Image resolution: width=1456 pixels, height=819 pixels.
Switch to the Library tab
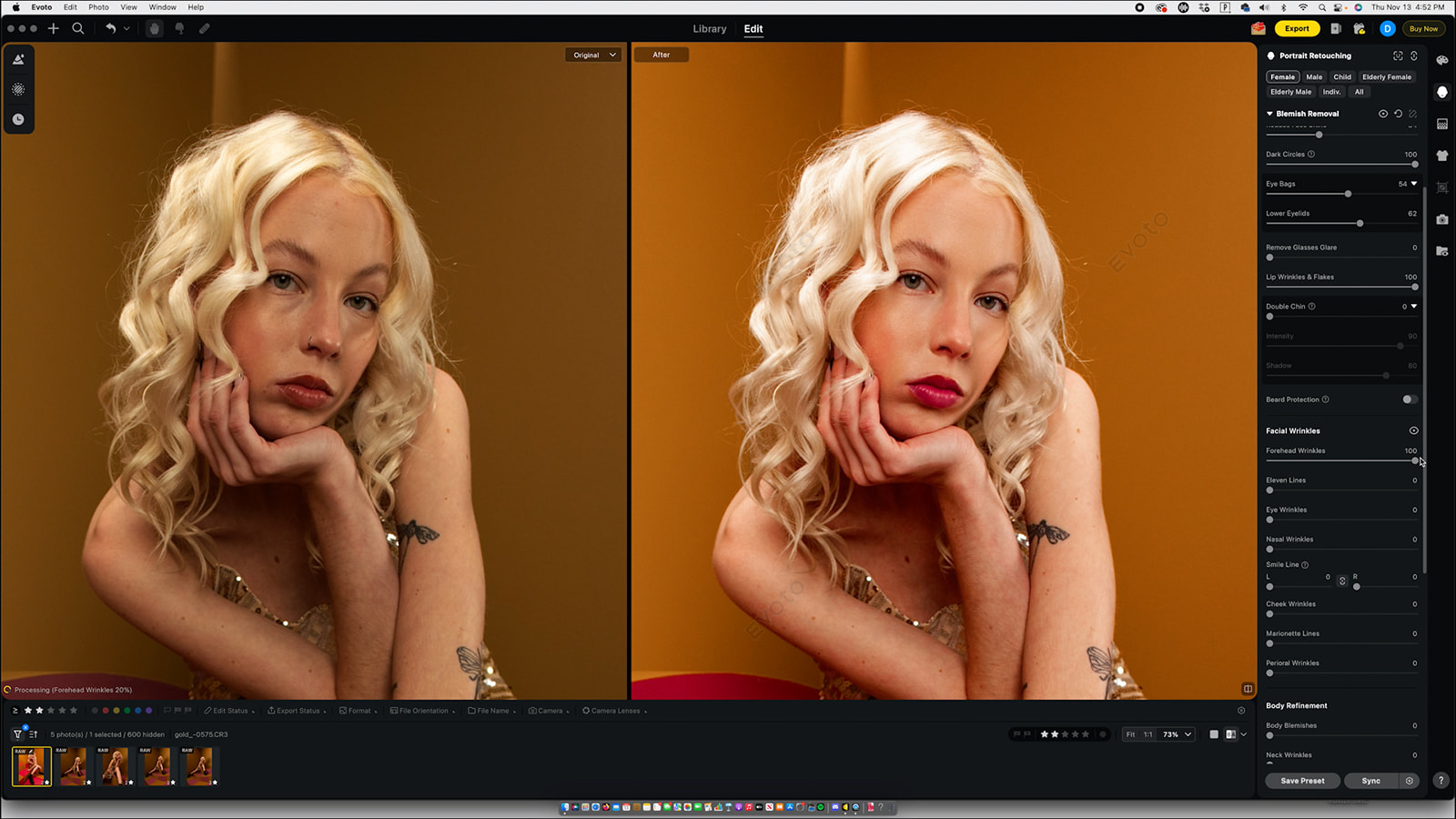(x=709, y=28)
